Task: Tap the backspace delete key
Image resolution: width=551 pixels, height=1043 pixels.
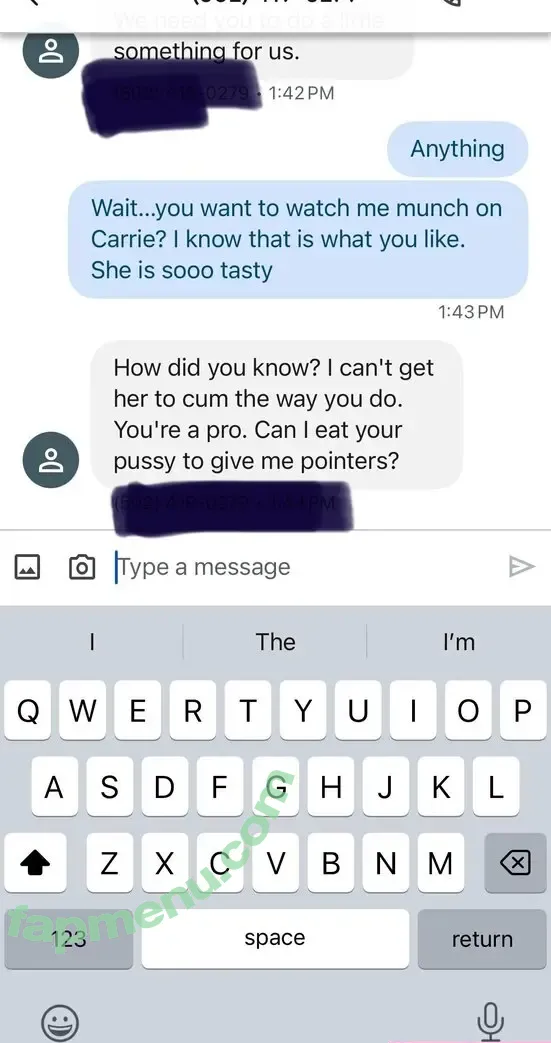Action: pyautogui.click(x=515, y=863)
